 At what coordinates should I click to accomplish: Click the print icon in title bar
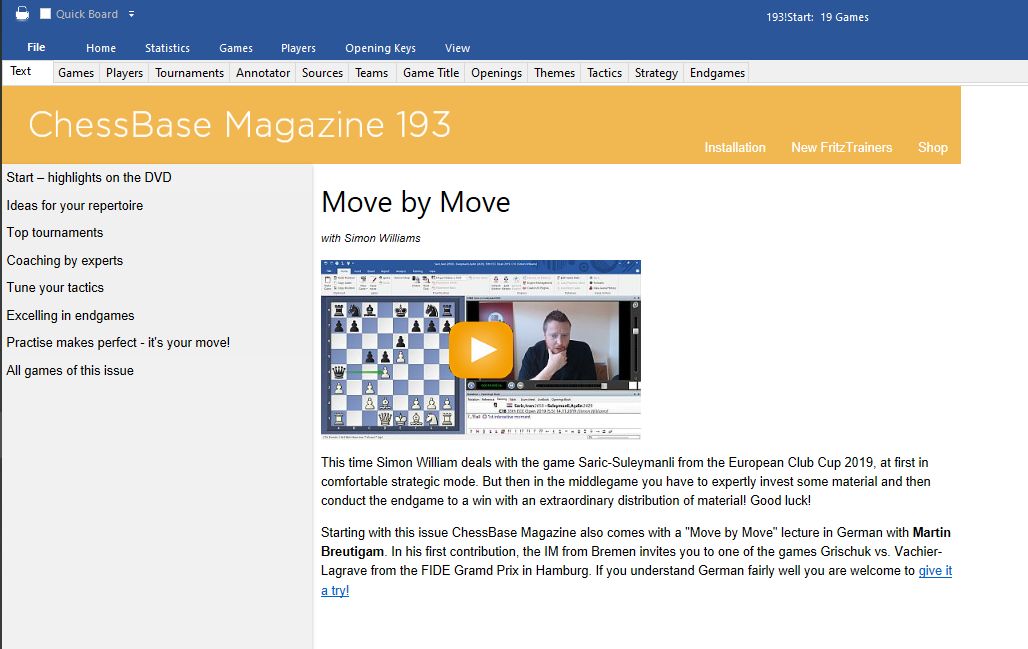coord(22,13)
